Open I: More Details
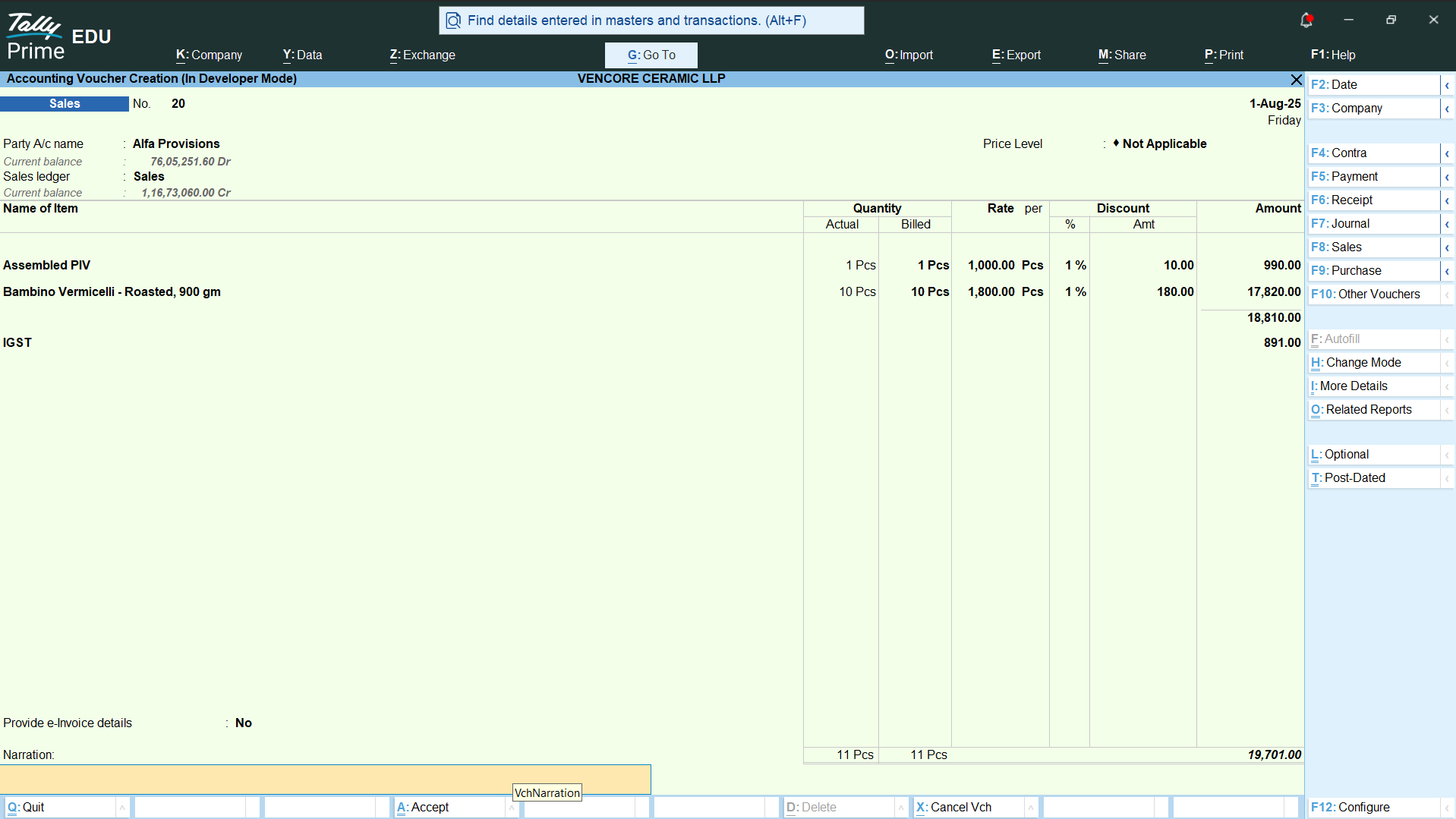 coord(1373,386)
